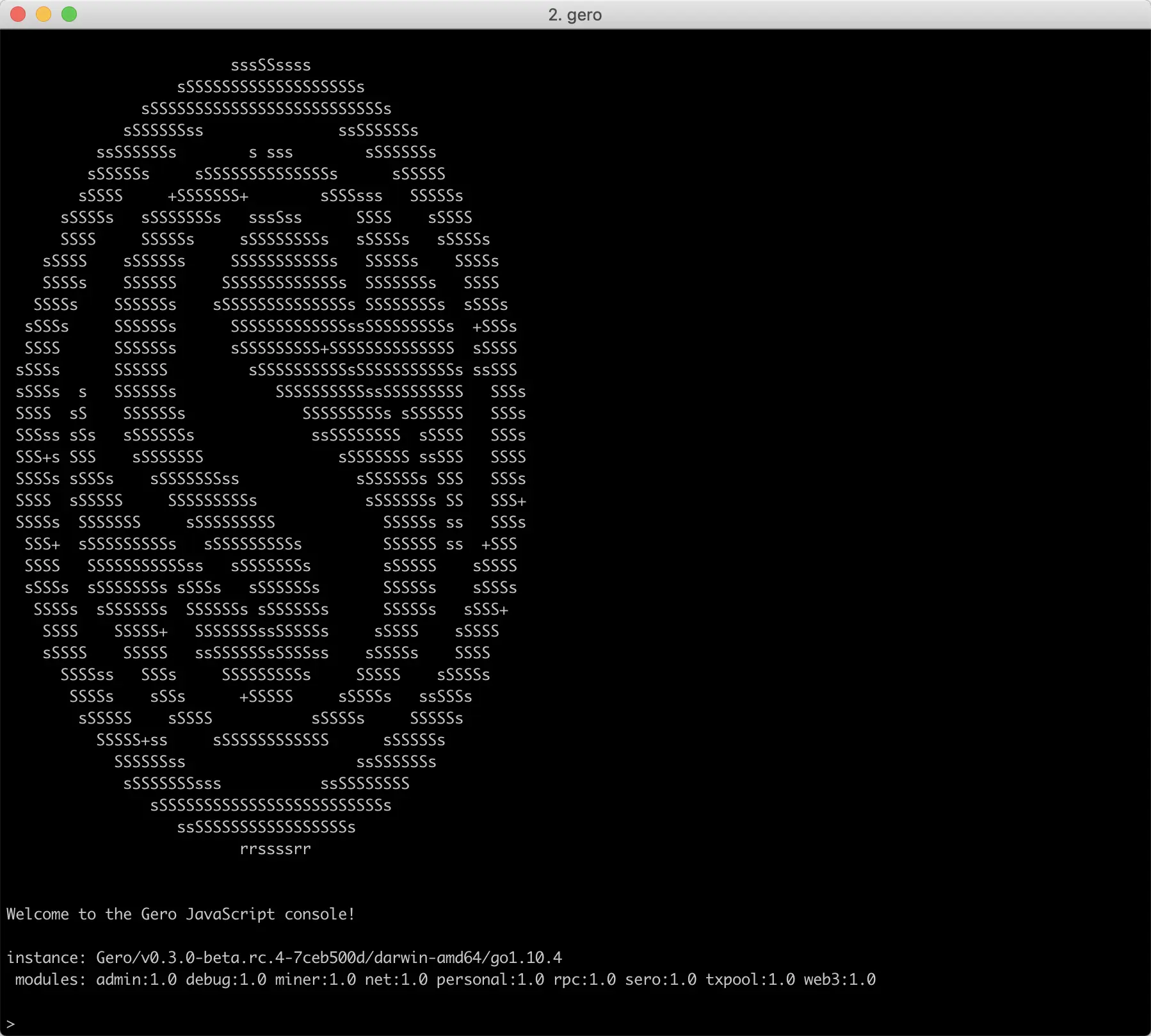Click the "miner:1.0" module entry

point(316,980)
